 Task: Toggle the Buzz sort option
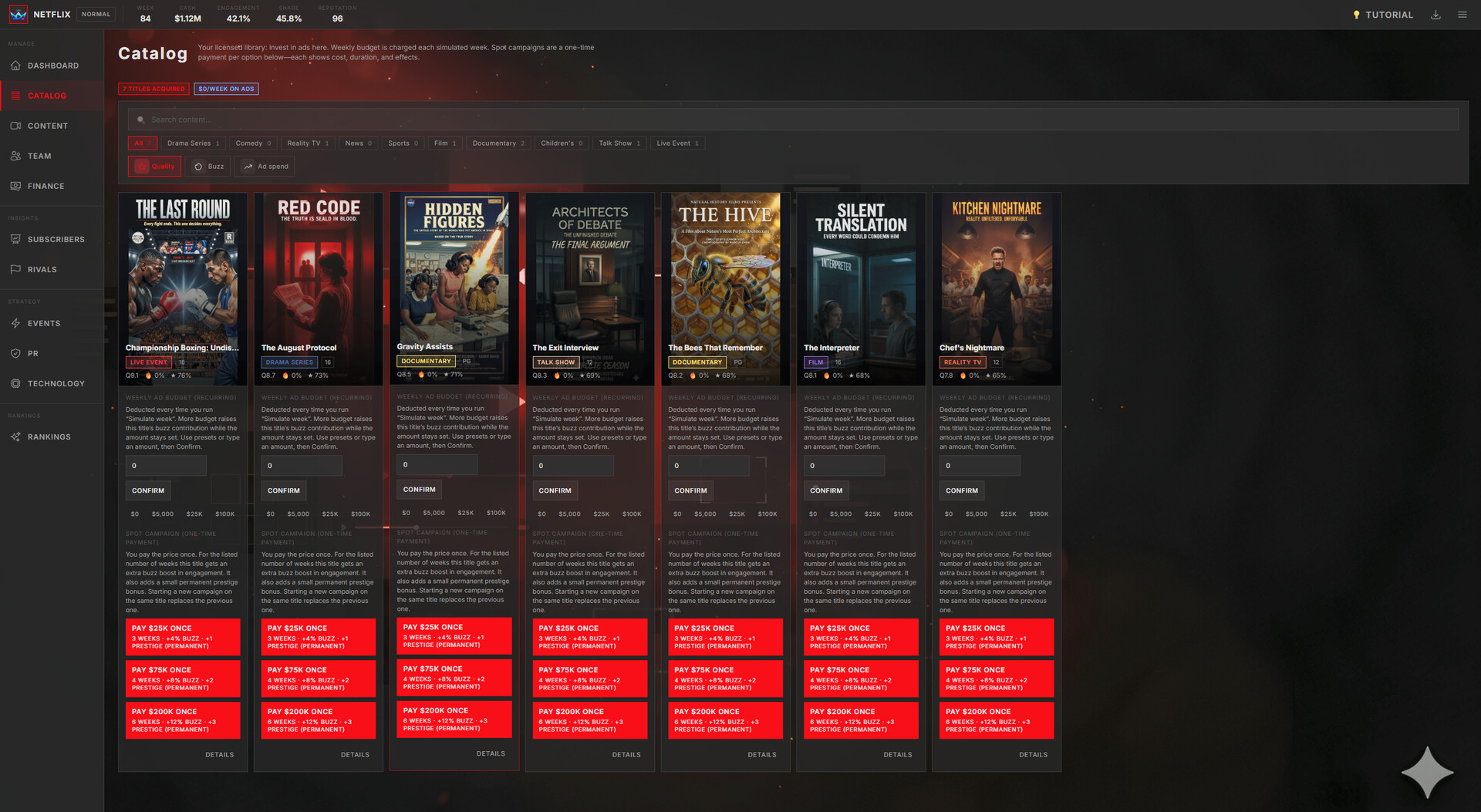point(208,167)
